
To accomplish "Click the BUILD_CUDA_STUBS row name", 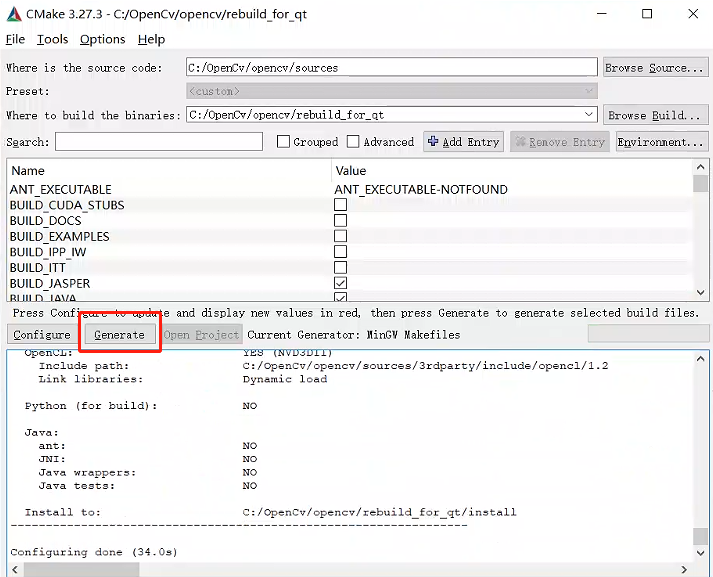I will point(67,205).
